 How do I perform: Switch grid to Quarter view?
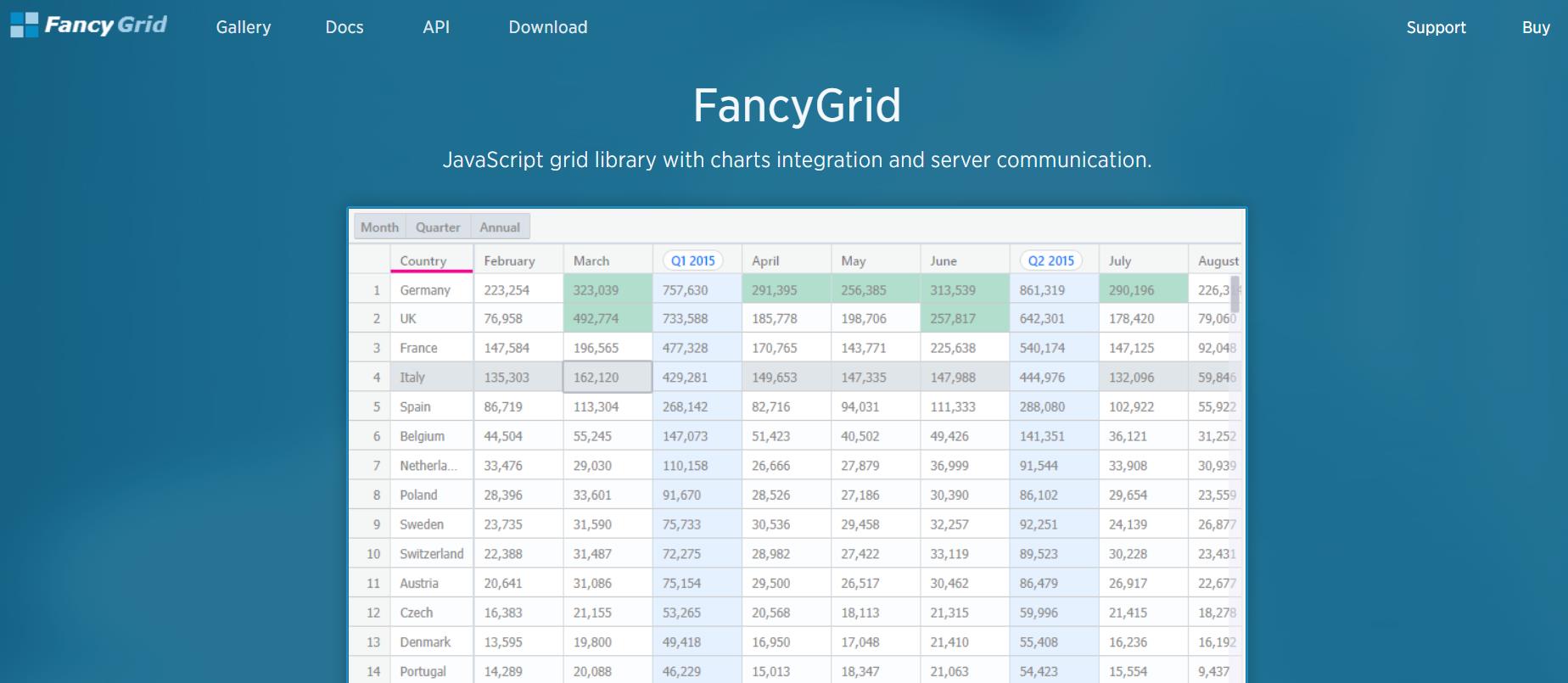(438, 227)
